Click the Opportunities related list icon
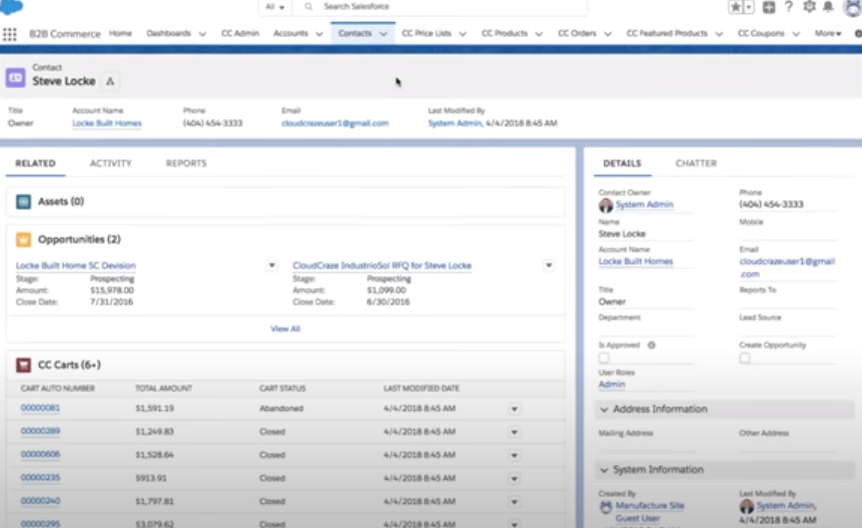The width and height of the screenshot is (862, 528). tap(24, 240)
